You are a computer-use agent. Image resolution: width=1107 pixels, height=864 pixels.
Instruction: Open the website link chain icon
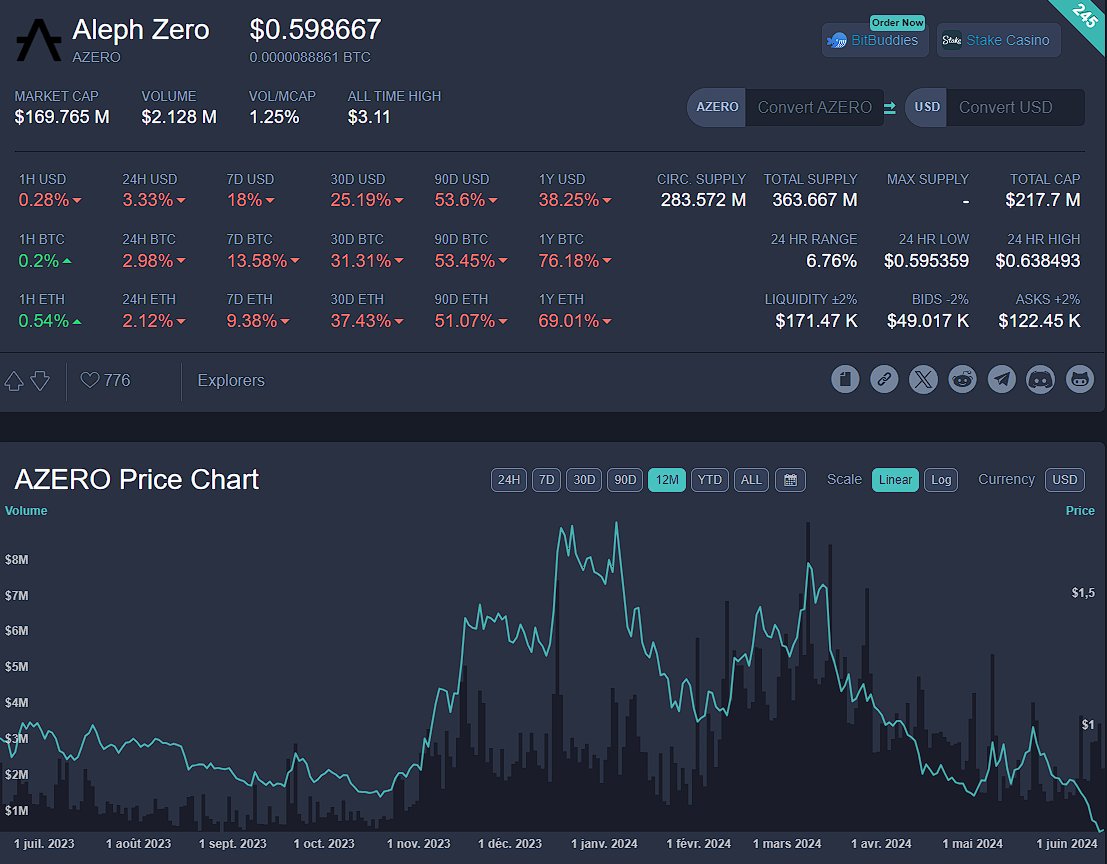click(x=884, y=379)
